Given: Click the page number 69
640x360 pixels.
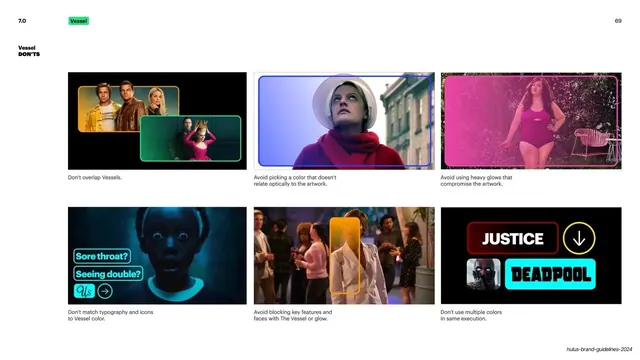Looking at the screenshot, I should pos(618,21).
